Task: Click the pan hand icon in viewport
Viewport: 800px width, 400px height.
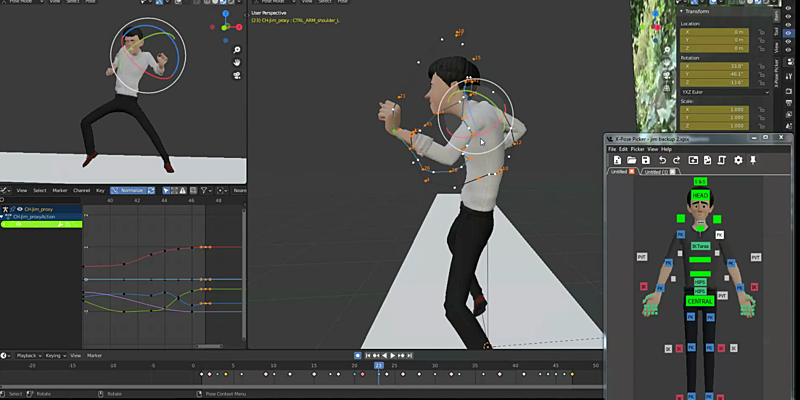Action: click(x=236, y=62)
